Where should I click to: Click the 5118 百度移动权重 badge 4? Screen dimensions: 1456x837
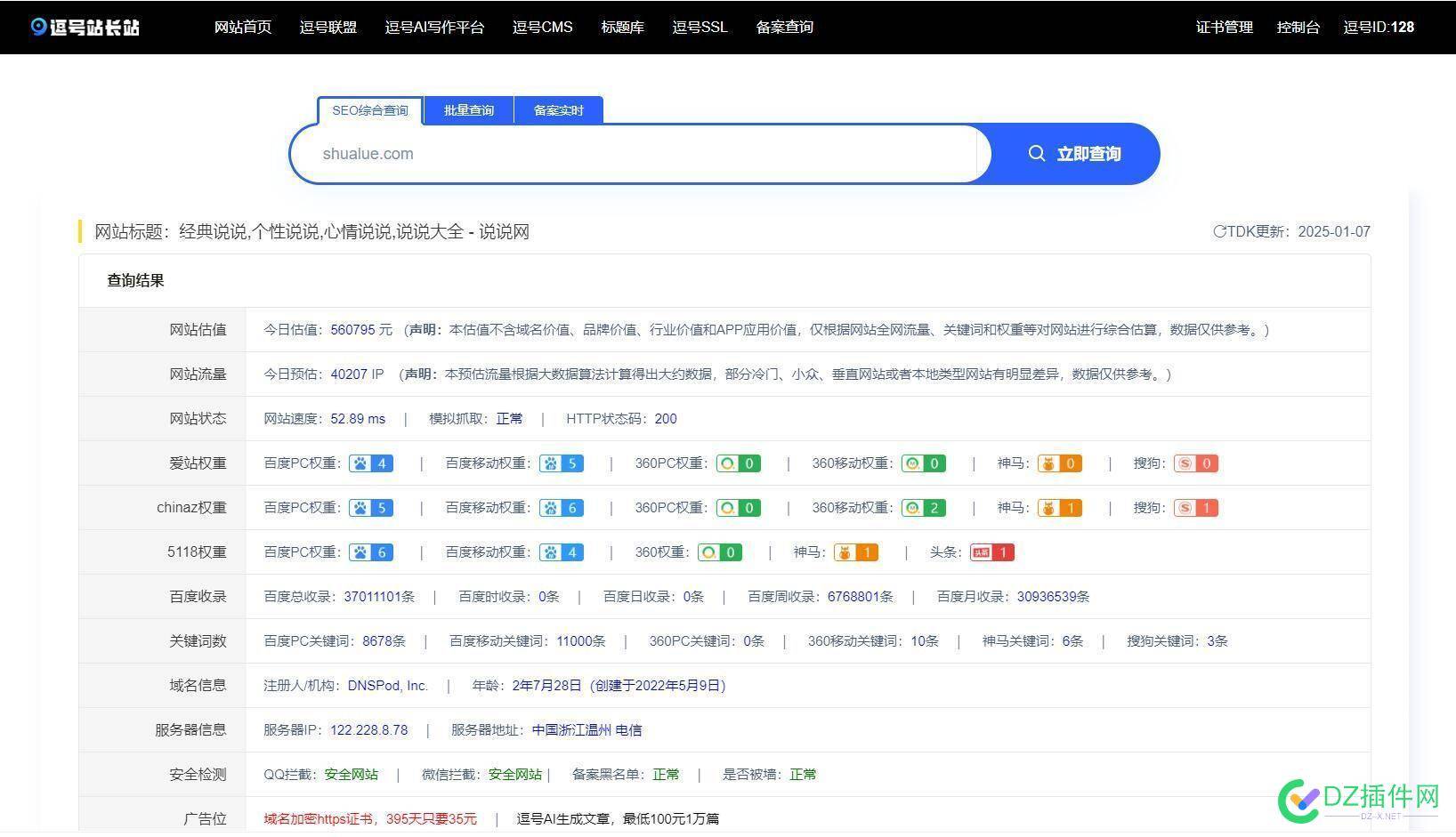(562, 552)
